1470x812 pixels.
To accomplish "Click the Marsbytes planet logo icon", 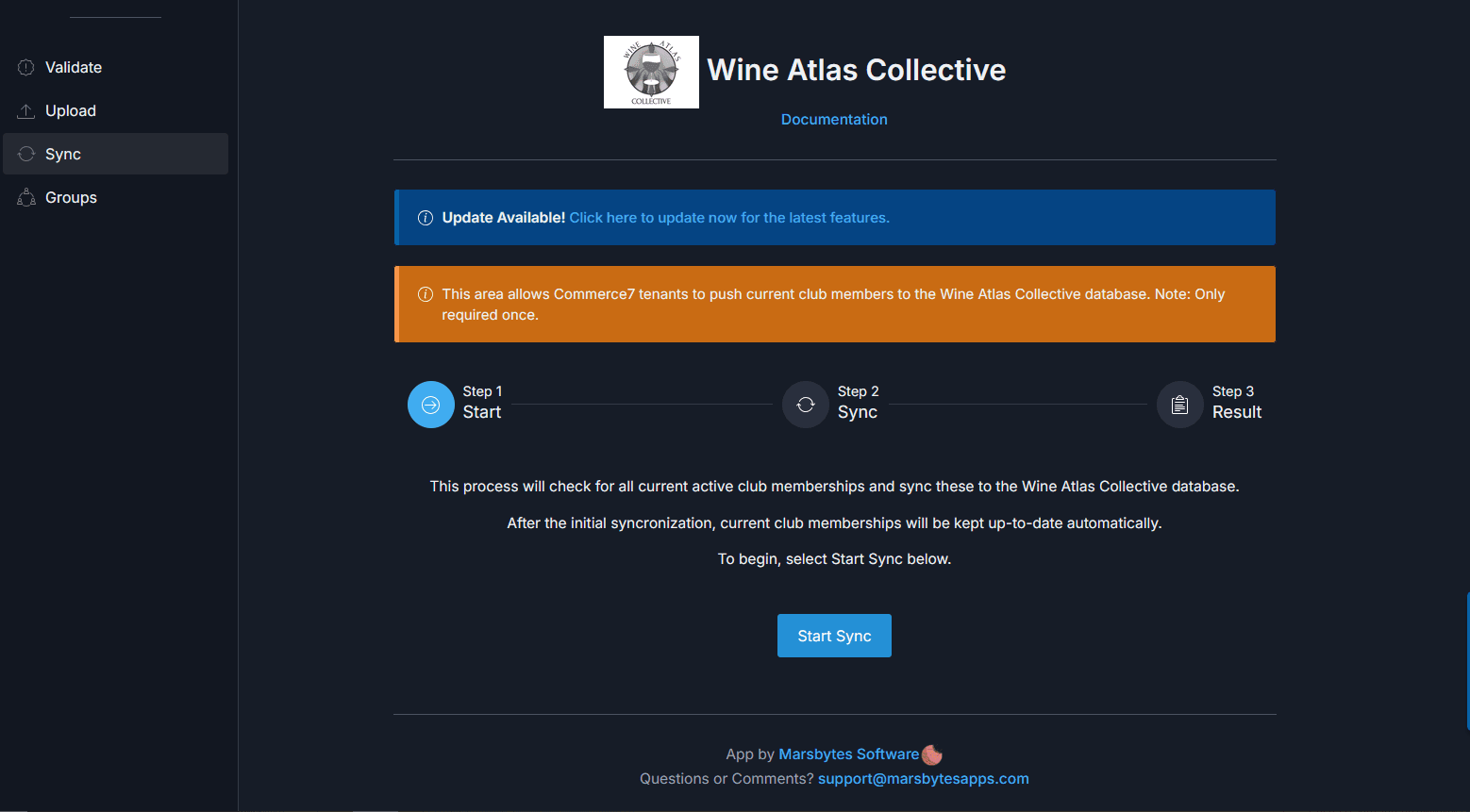I will click(932, 754).
